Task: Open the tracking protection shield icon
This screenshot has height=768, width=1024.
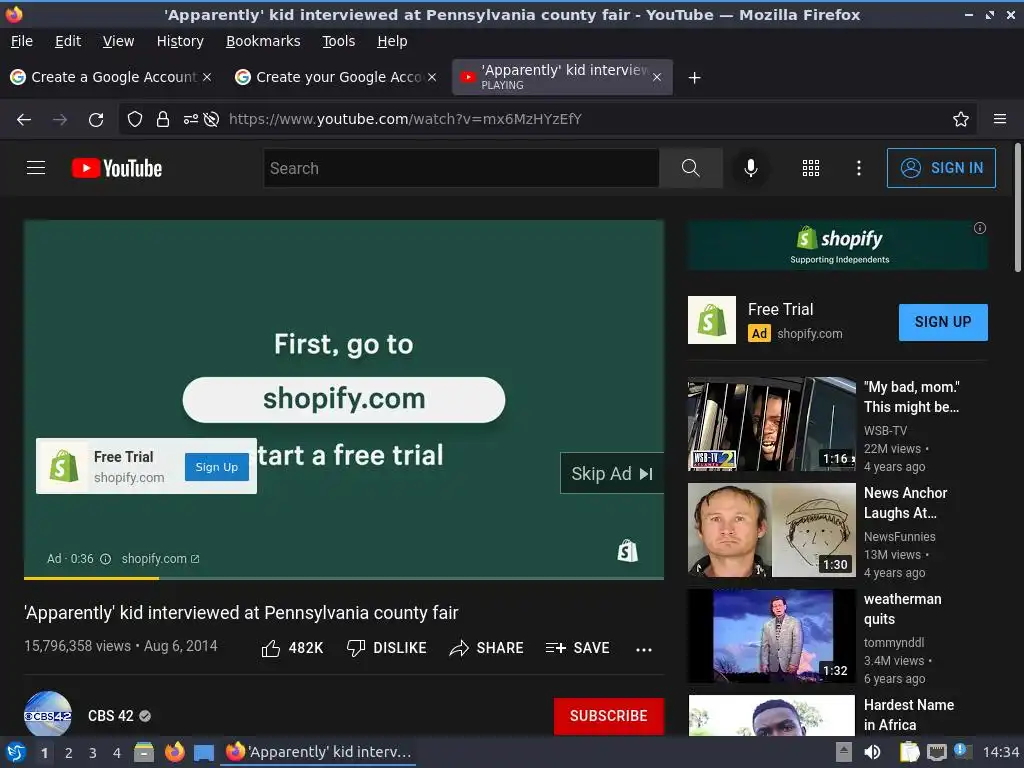Action: pyautogui.click(x=135, y=120)
